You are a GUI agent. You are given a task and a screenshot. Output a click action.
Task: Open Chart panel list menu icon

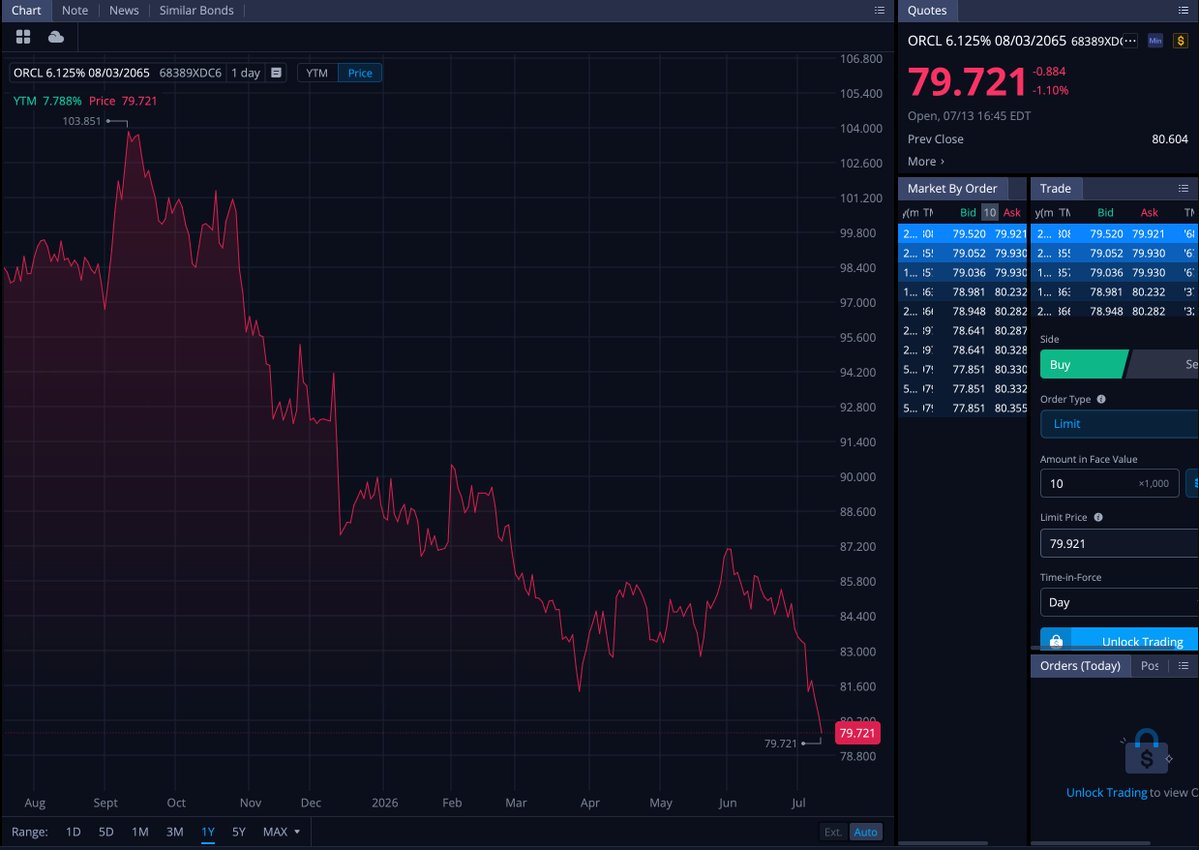tap(879, 10)
